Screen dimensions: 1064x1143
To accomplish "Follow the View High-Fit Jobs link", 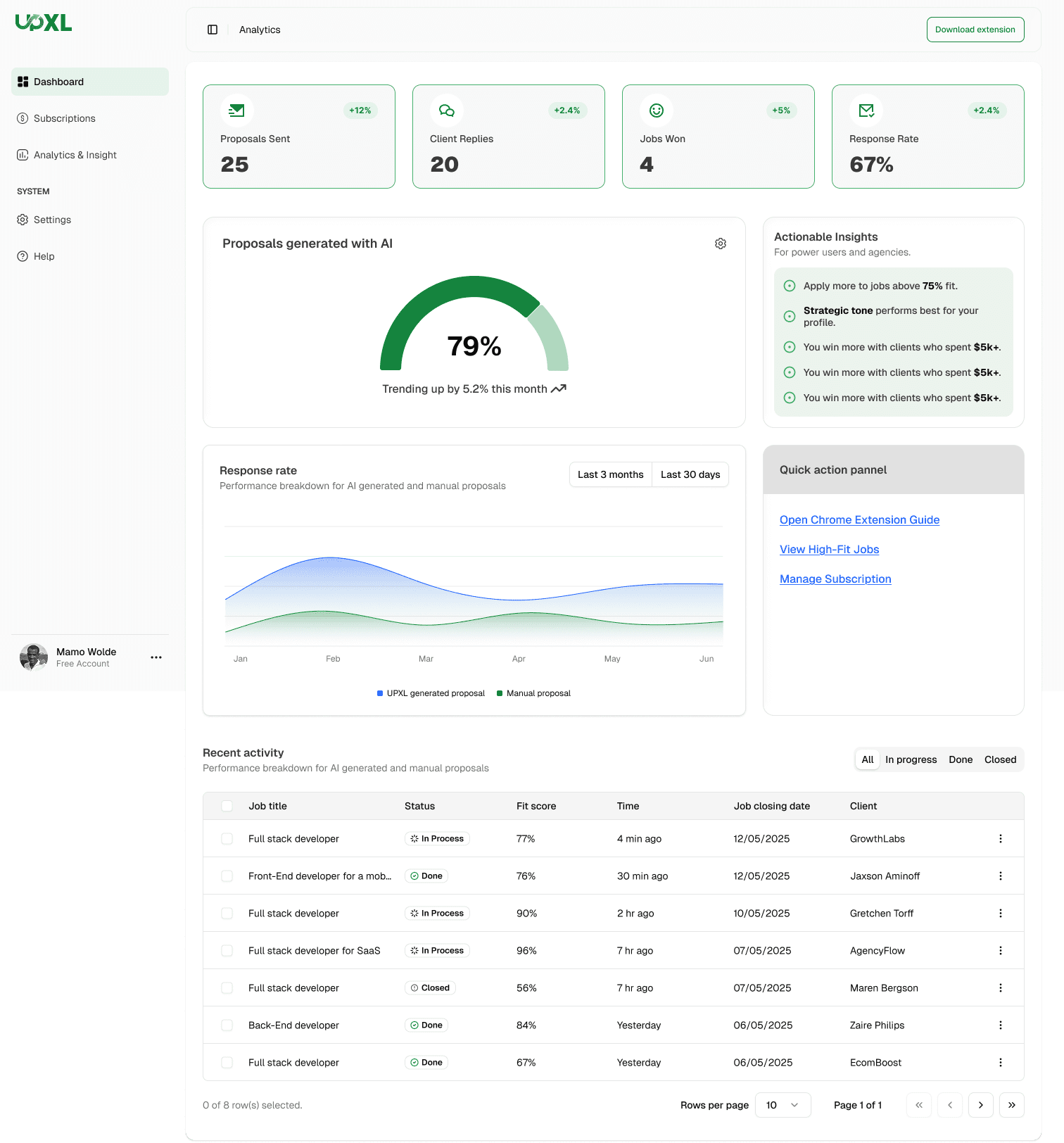I will tap(829, 550).
